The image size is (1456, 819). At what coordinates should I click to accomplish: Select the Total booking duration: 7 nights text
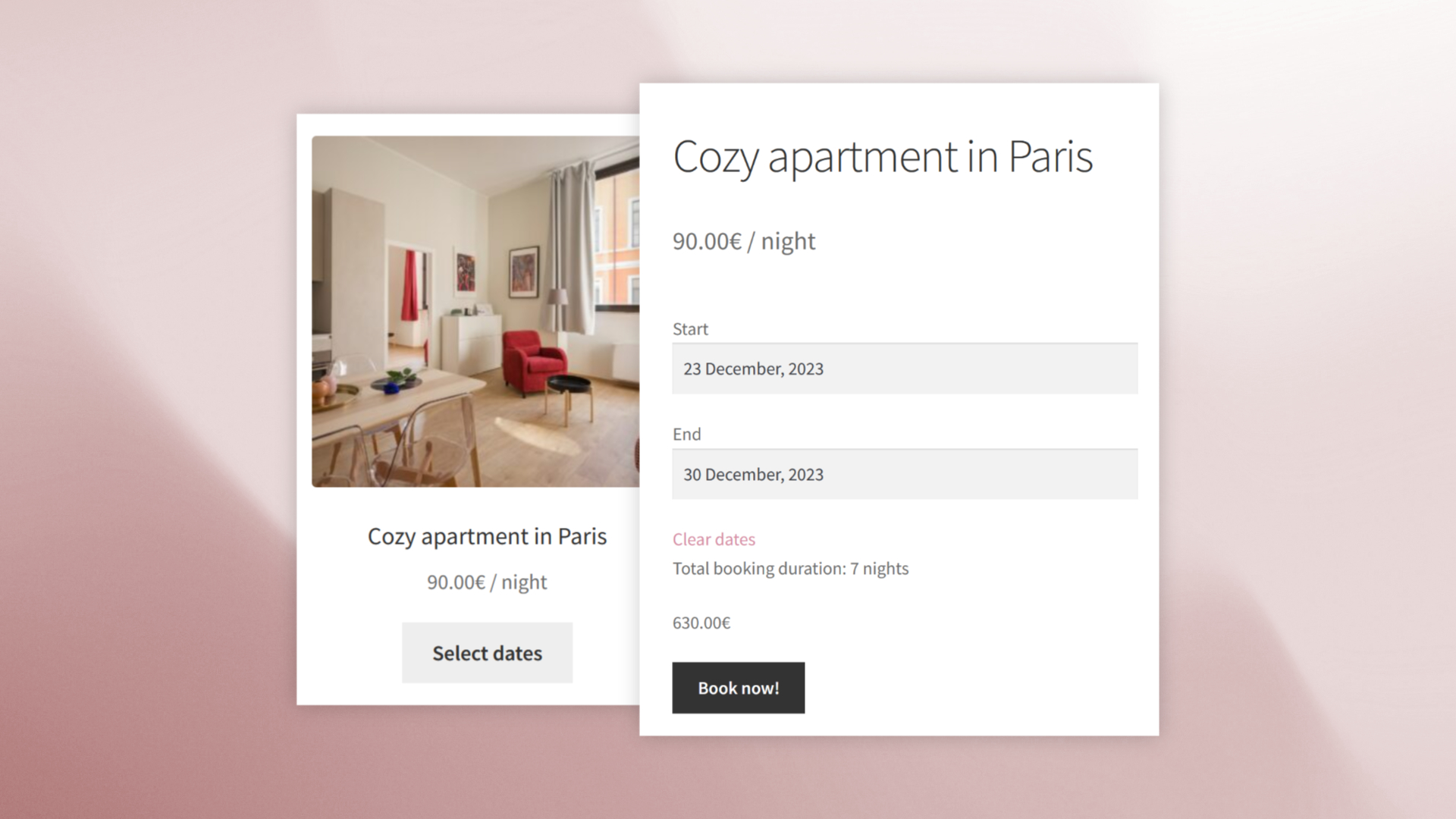click(x=790, y=569)
